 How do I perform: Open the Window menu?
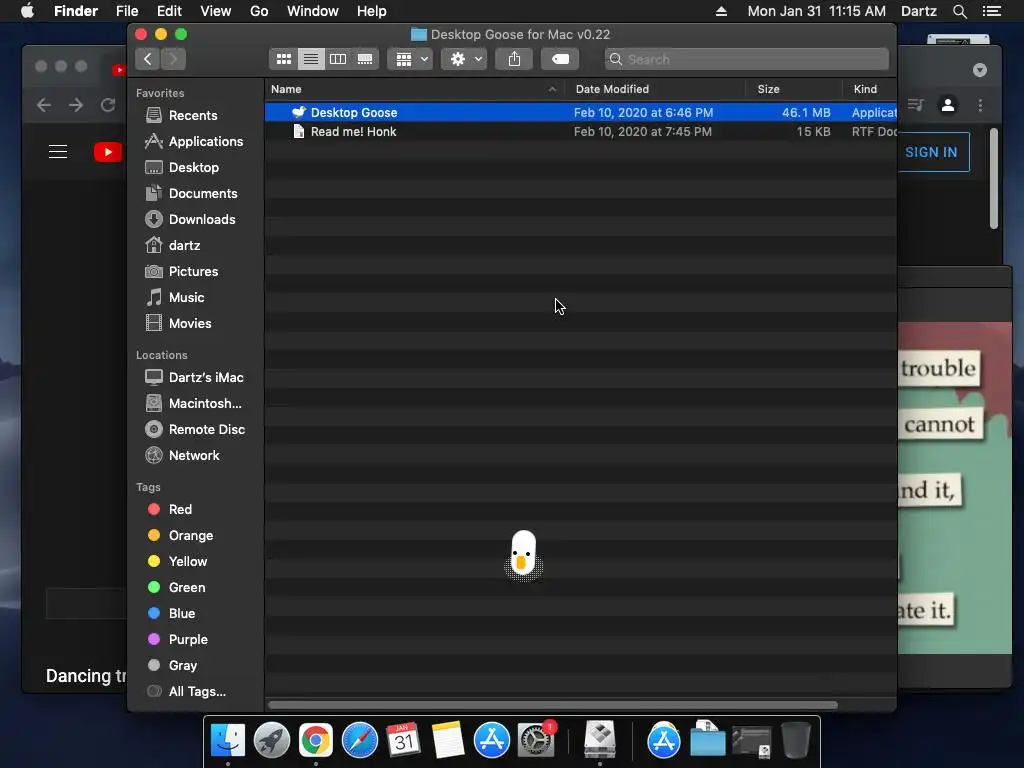313,11
